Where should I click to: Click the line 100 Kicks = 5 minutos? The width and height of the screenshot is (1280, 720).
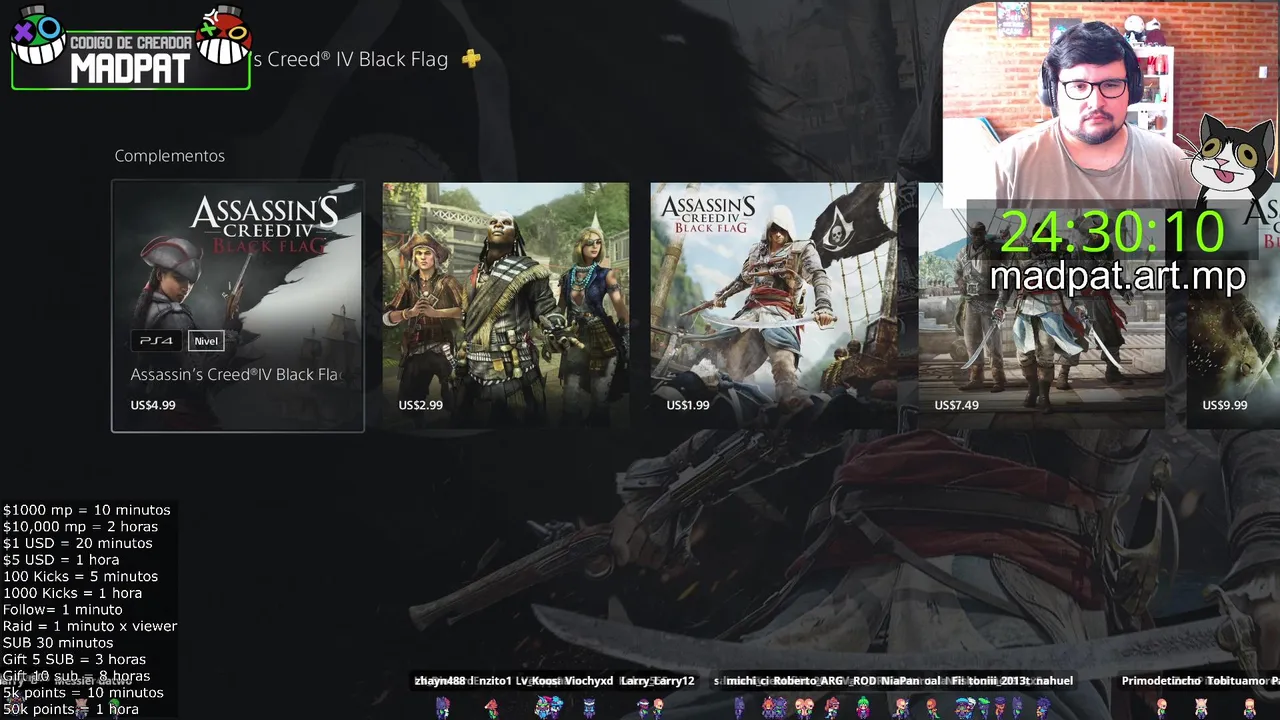(80, 576)
